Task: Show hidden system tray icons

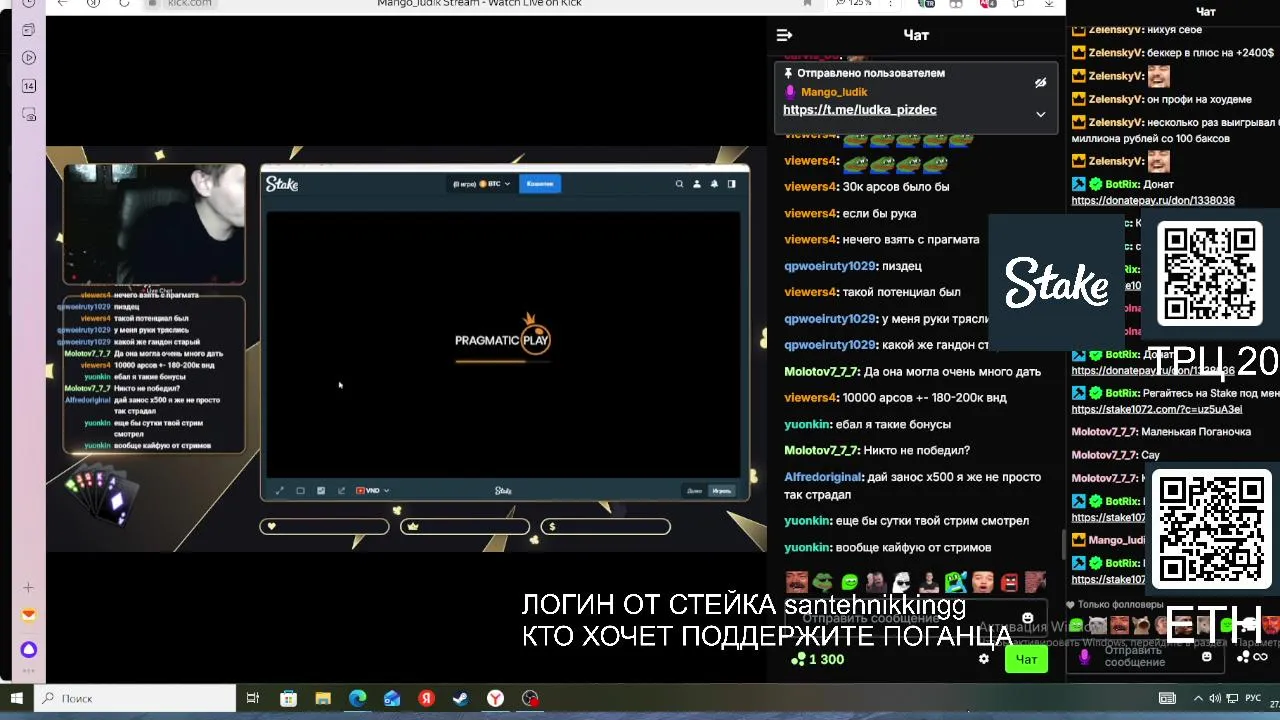Action: (1198, 698)
